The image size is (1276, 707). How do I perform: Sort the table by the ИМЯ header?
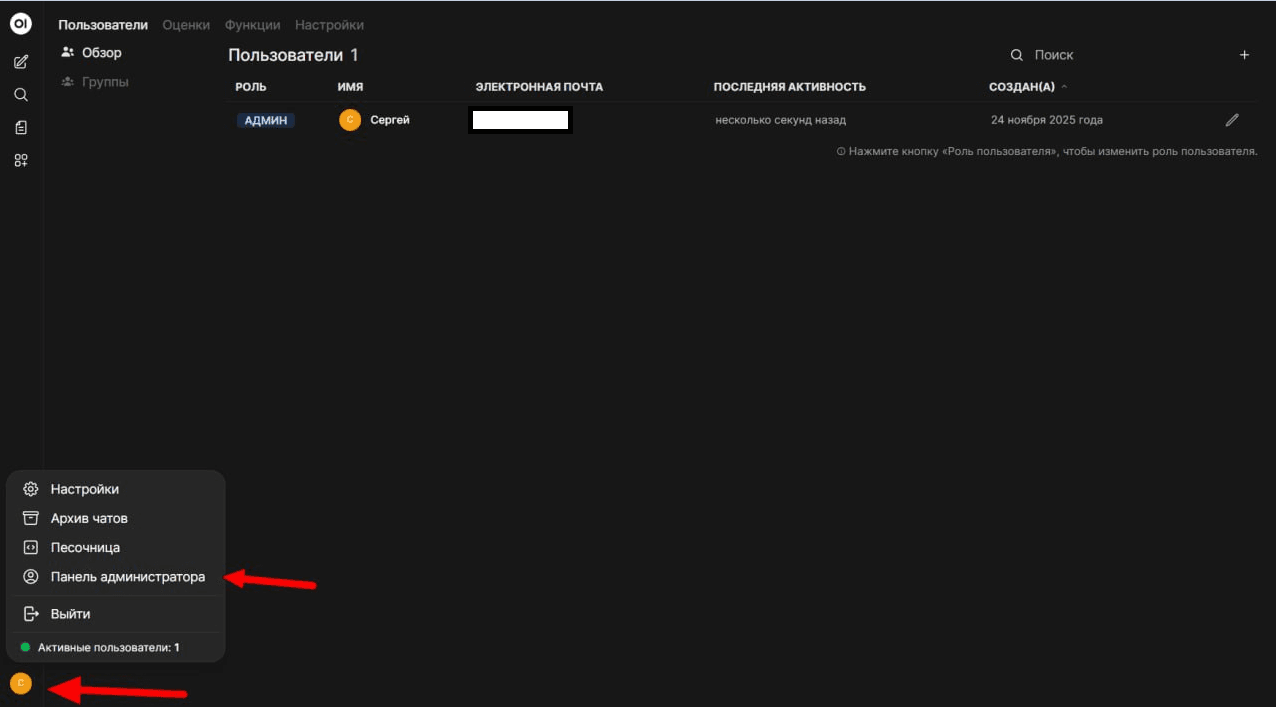351,87
